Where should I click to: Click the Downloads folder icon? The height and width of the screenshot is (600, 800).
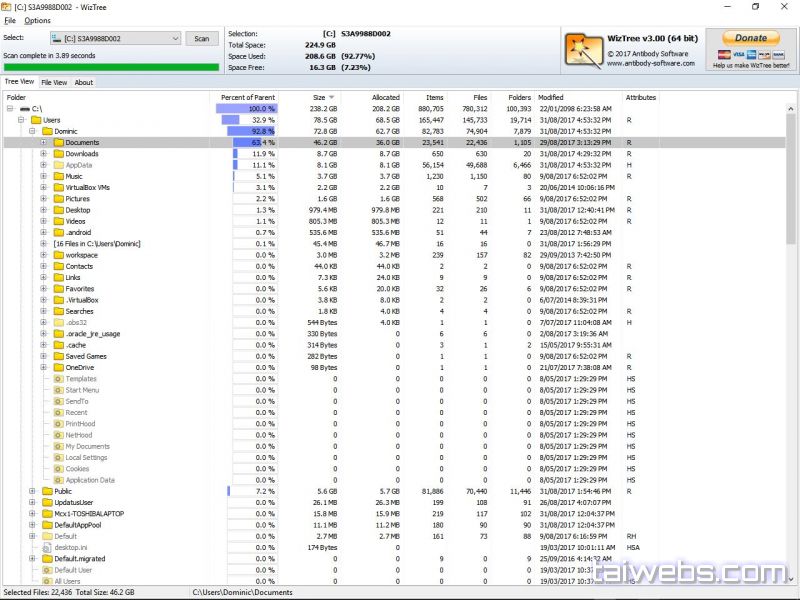58,154
